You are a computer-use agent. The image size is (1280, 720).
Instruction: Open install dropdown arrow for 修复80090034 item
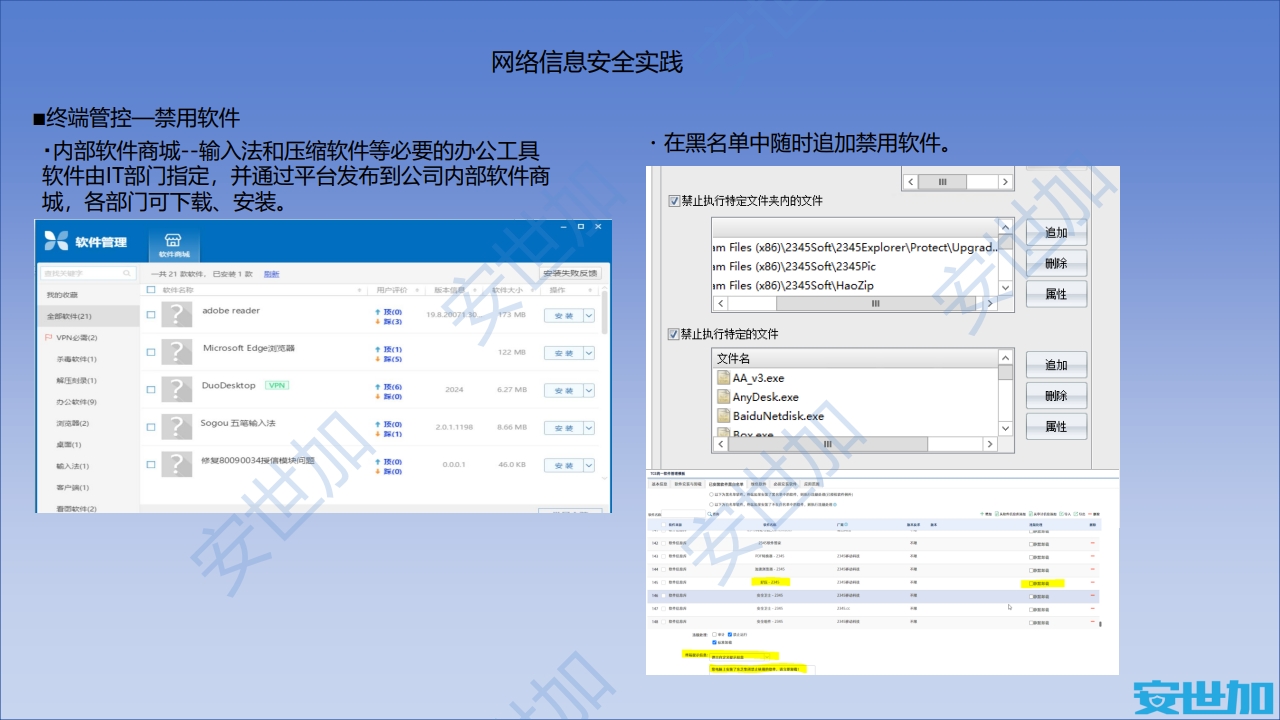(x=588, y=465)
